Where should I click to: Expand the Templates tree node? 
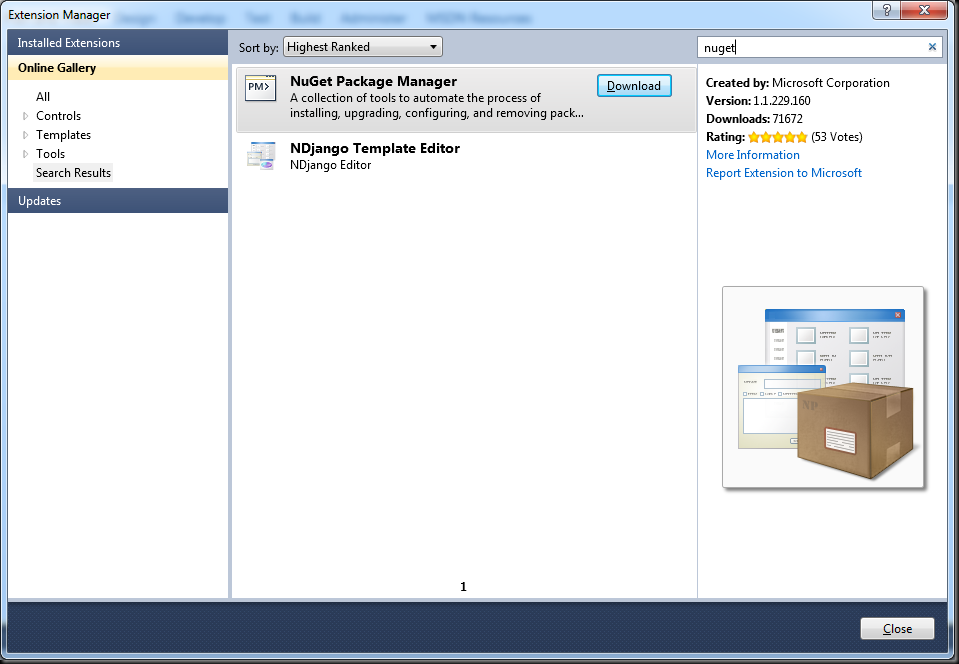[x=26, y=135]
